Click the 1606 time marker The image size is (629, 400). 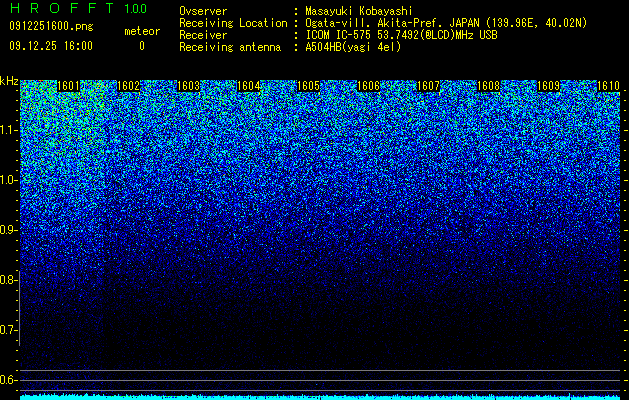pos(369,86)
